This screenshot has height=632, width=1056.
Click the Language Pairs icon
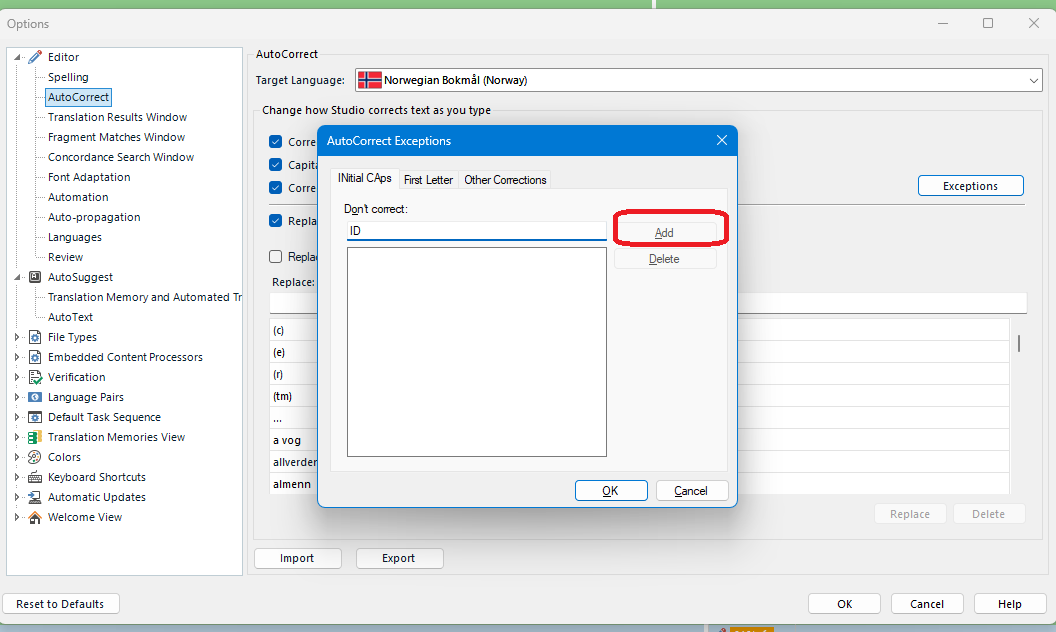35,397
